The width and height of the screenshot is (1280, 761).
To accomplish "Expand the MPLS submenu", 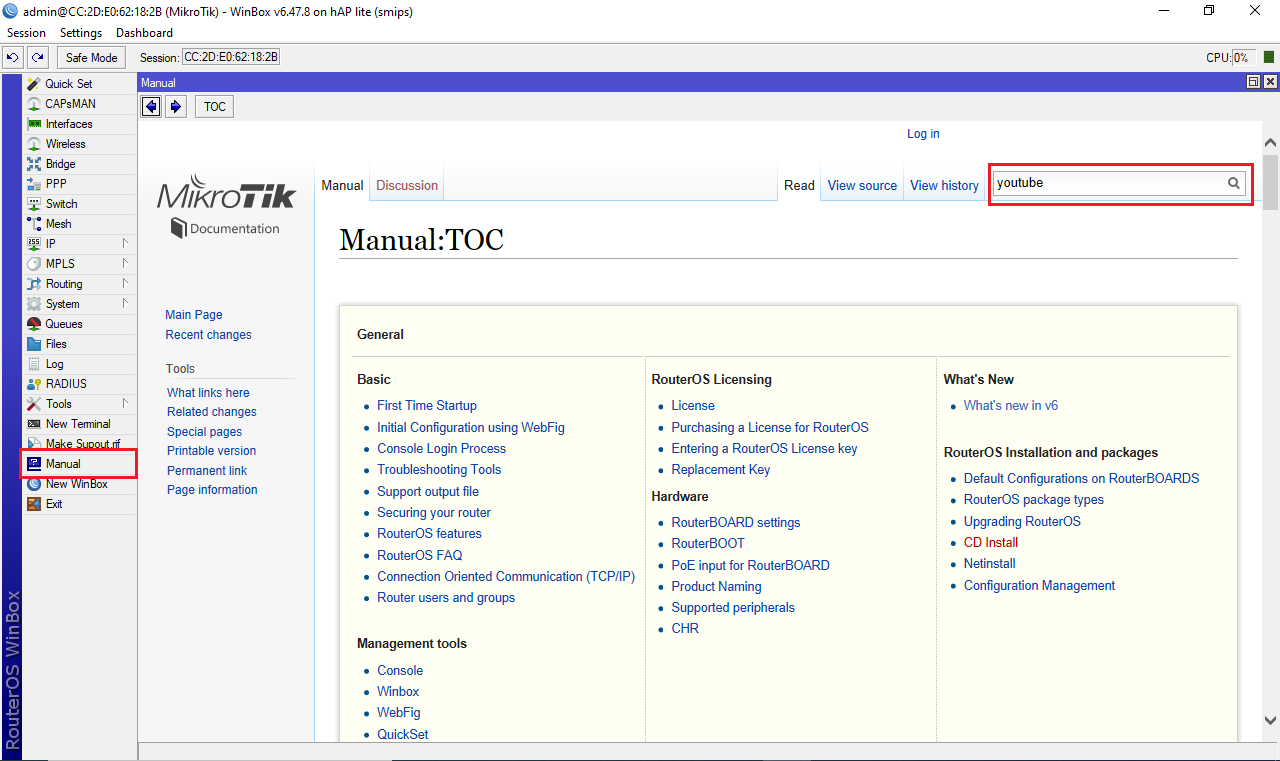I will (125, 264).
